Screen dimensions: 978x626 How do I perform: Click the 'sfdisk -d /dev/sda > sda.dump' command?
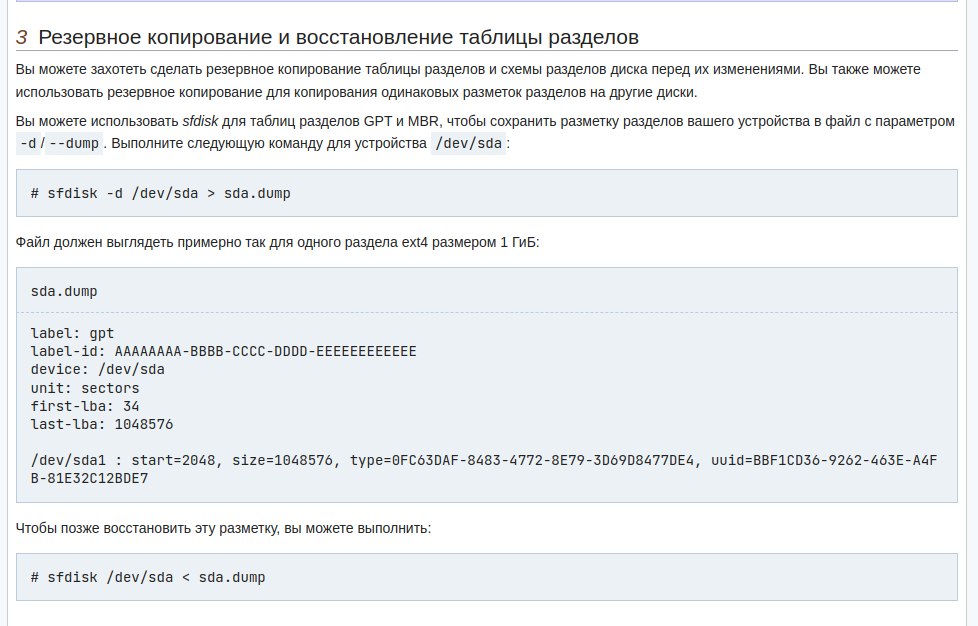coord(161,193)
